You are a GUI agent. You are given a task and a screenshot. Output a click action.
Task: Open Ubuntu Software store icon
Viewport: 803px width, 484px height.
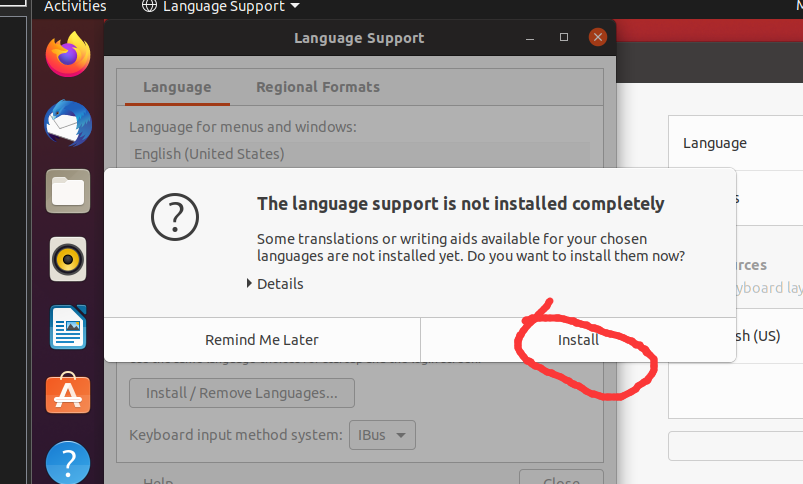click(68, 395)
